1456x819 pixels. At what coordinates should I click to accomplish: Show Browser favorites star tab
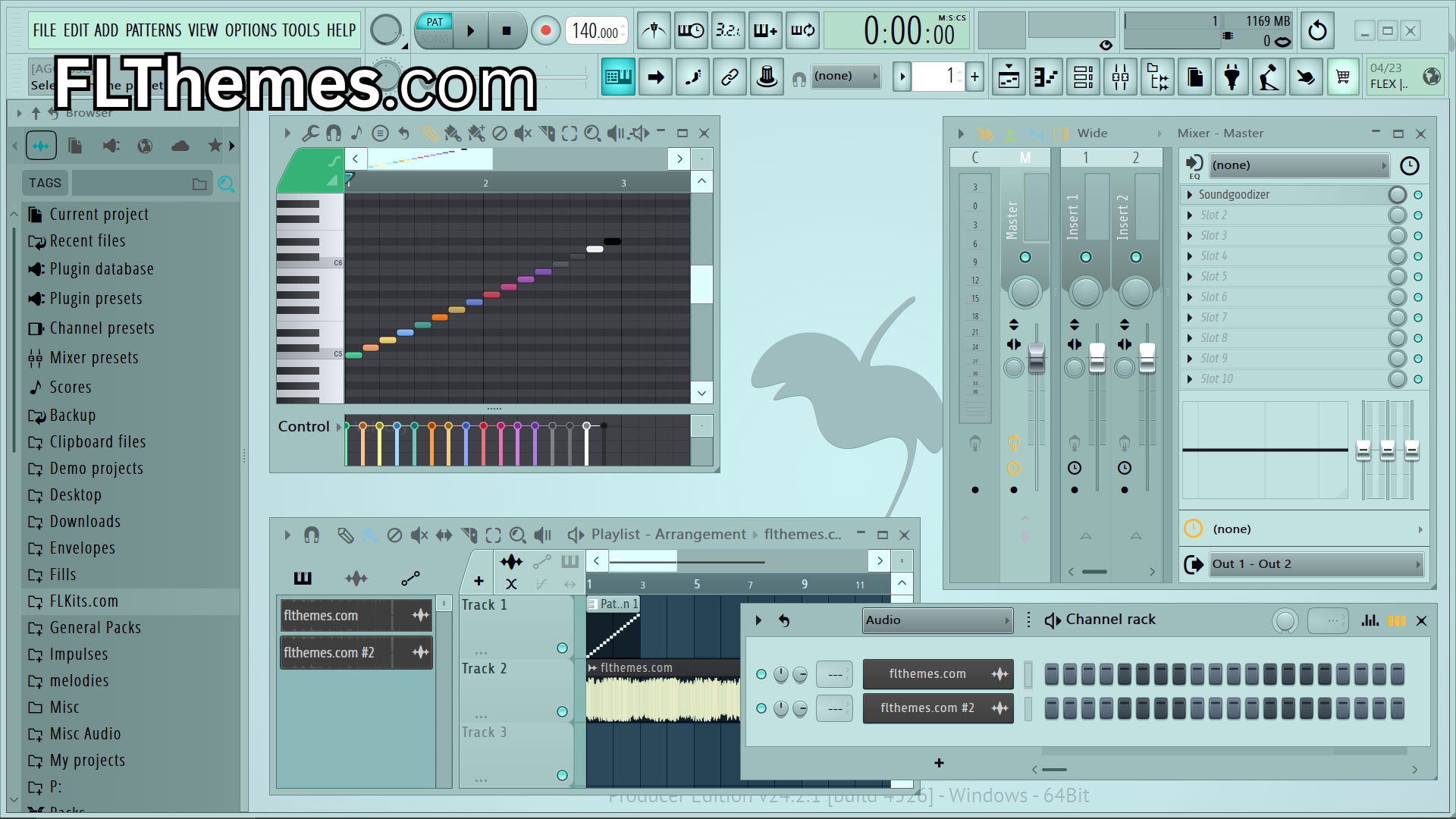pos(215,146)
